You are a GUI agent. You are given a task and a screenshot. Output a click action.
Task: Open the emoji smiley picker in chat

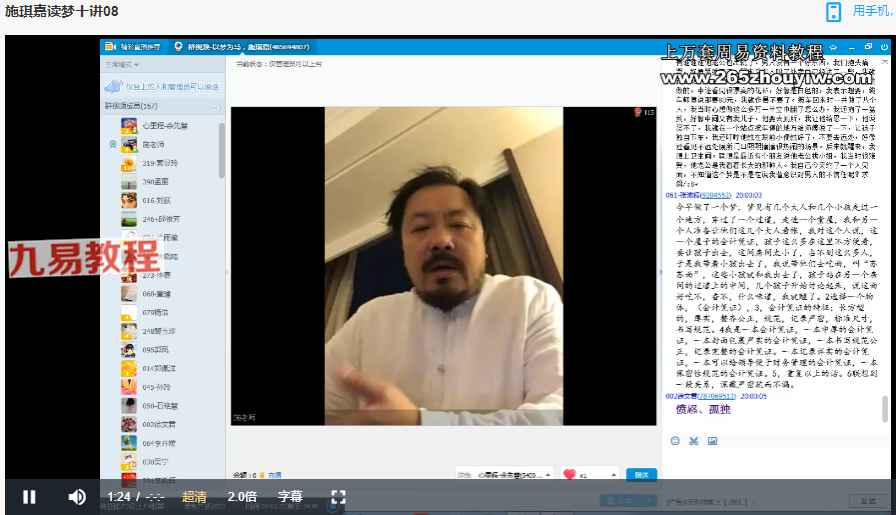[675, 441]
